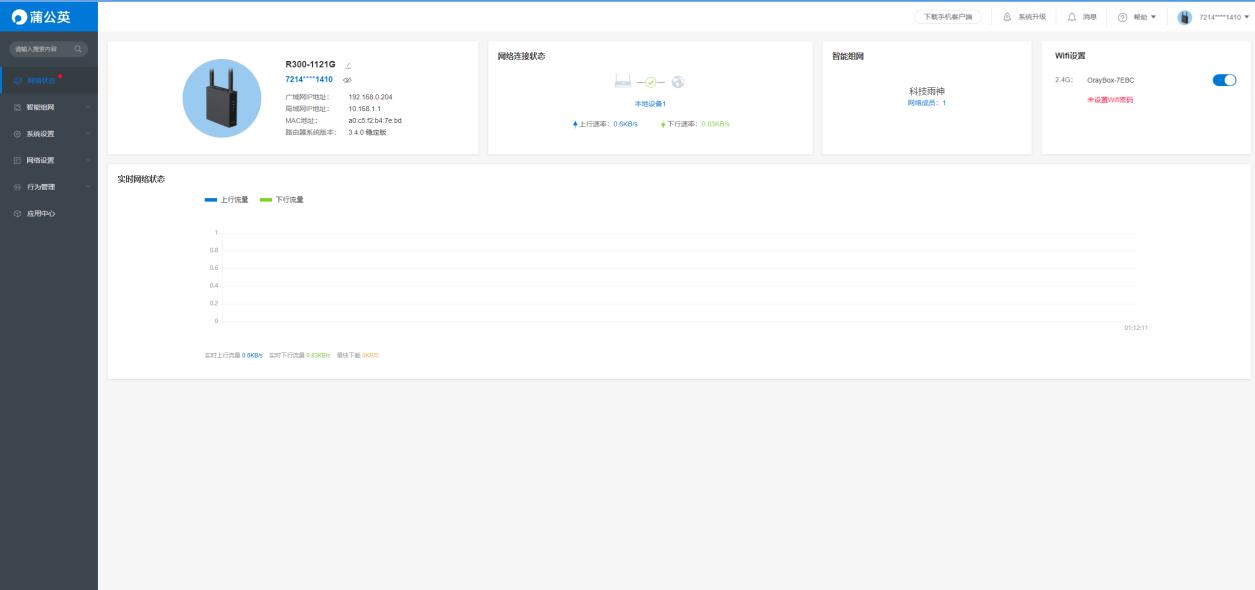Click the 网络连接状态 card heading
The width and height of the screenshot is (1255, 590).
click(x=522, y=56)
